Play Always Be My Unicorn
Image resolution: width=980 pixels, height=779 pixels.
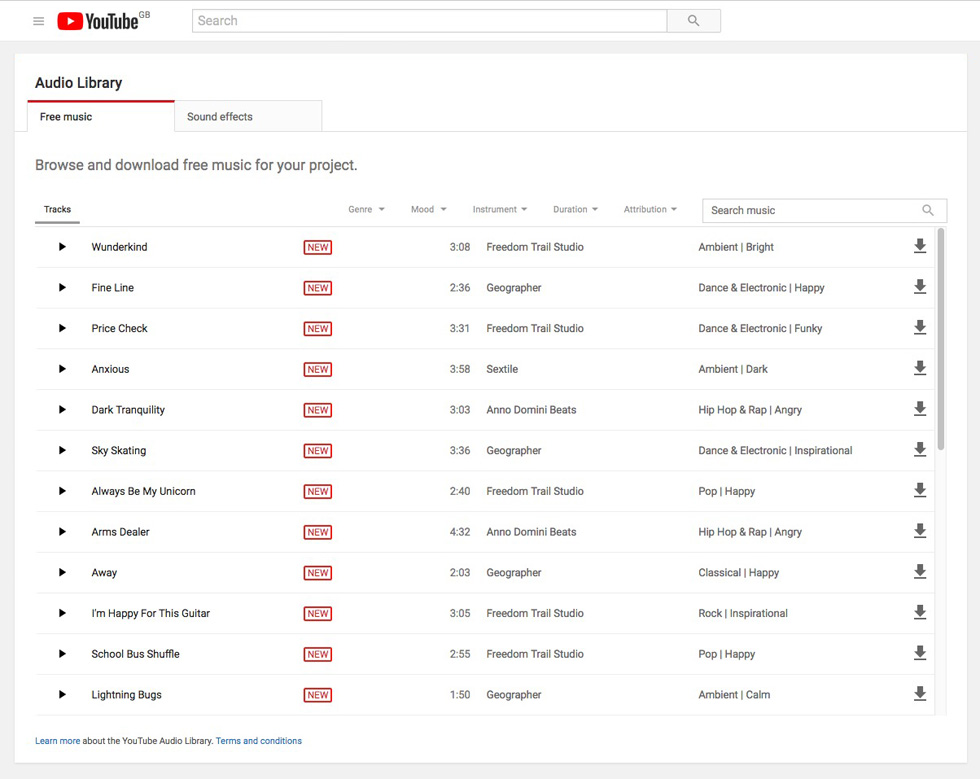click(62, 491)
